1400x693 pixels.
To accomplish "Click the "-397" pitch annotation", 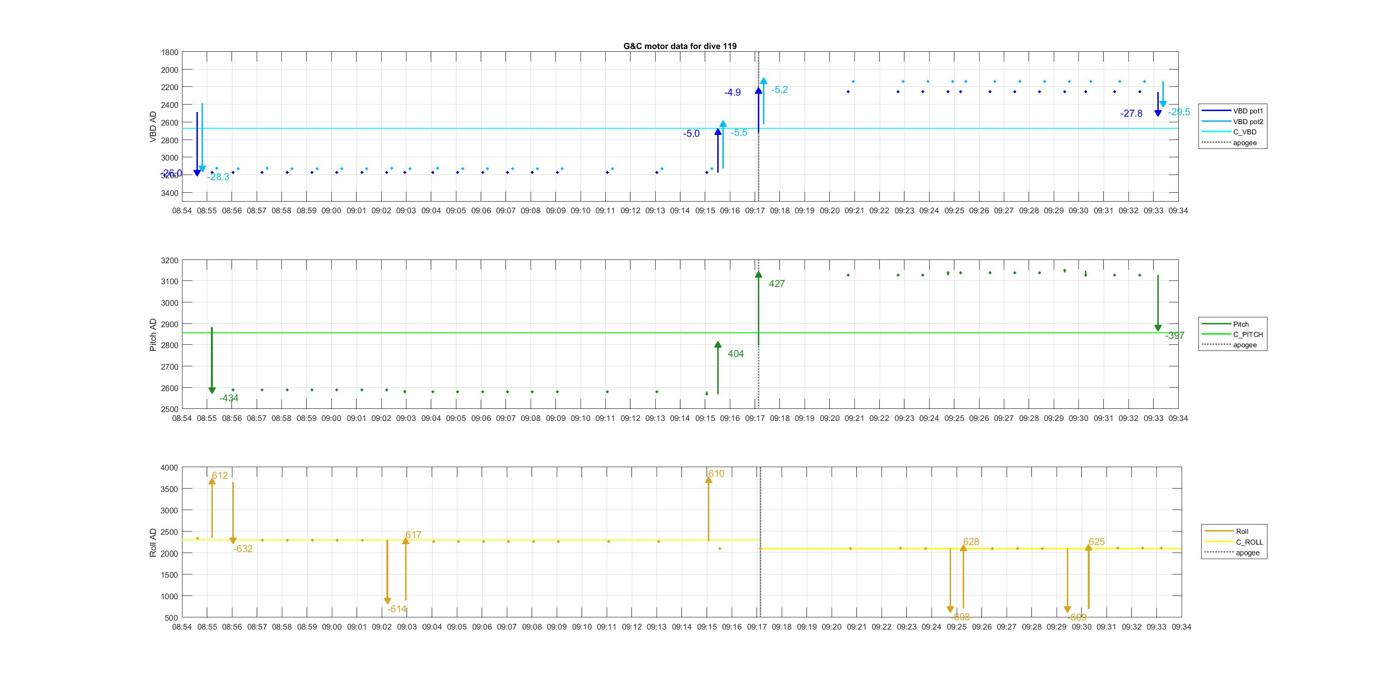I will 1175,336.
